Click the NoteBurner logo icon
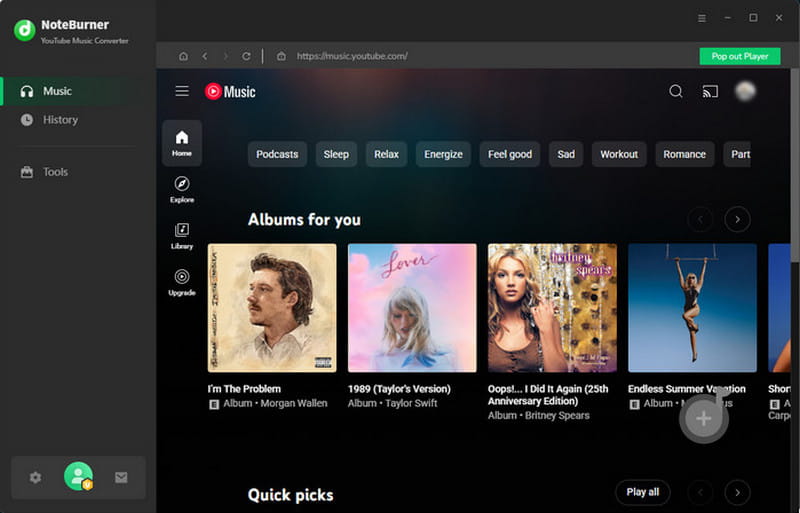 pyautogui.click(x=24, y=31)
